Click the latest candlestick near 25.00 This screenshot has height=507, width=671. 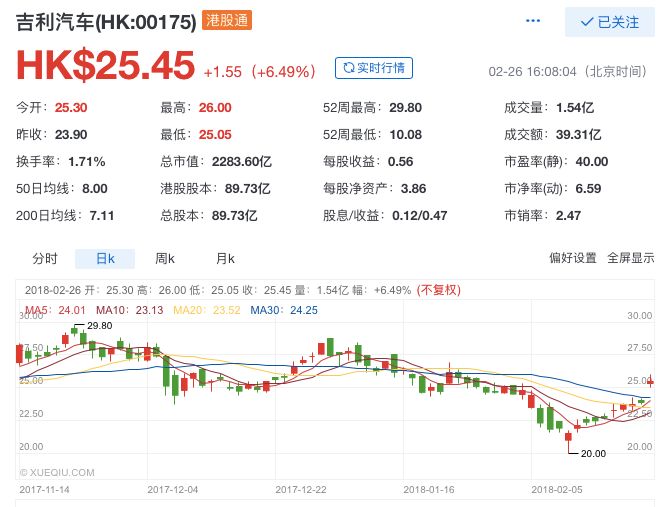pyautogui.click(x=650, y=382)
